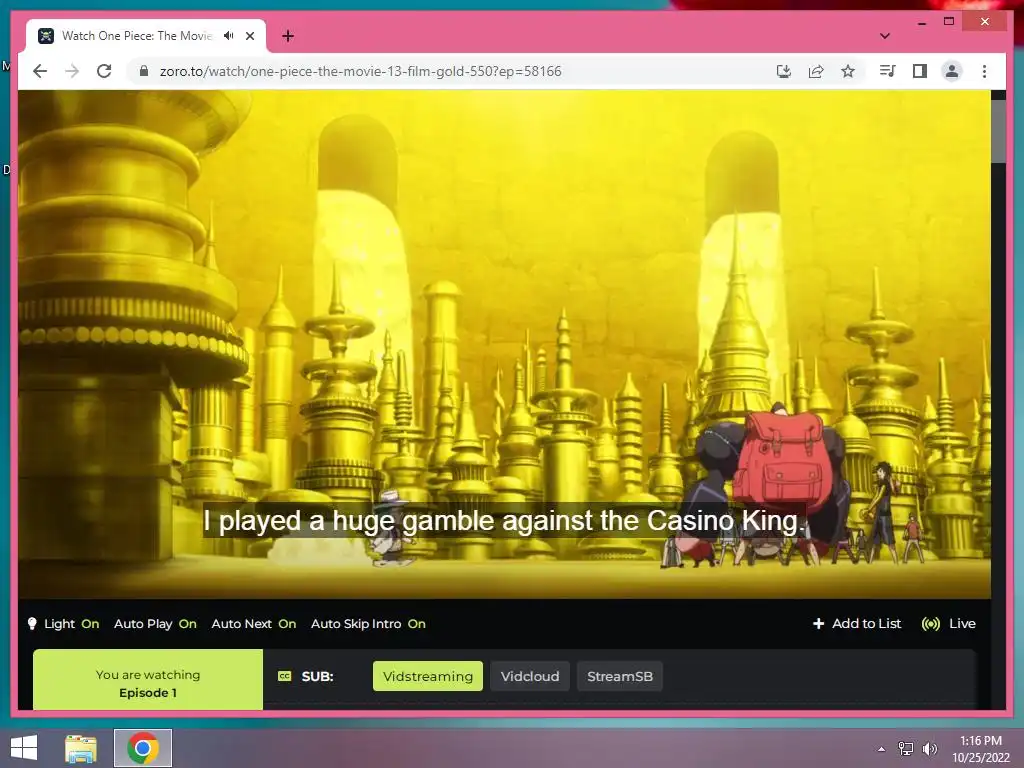
Task: Open a new tab with plus button
Action: click(x=288, y=36)
